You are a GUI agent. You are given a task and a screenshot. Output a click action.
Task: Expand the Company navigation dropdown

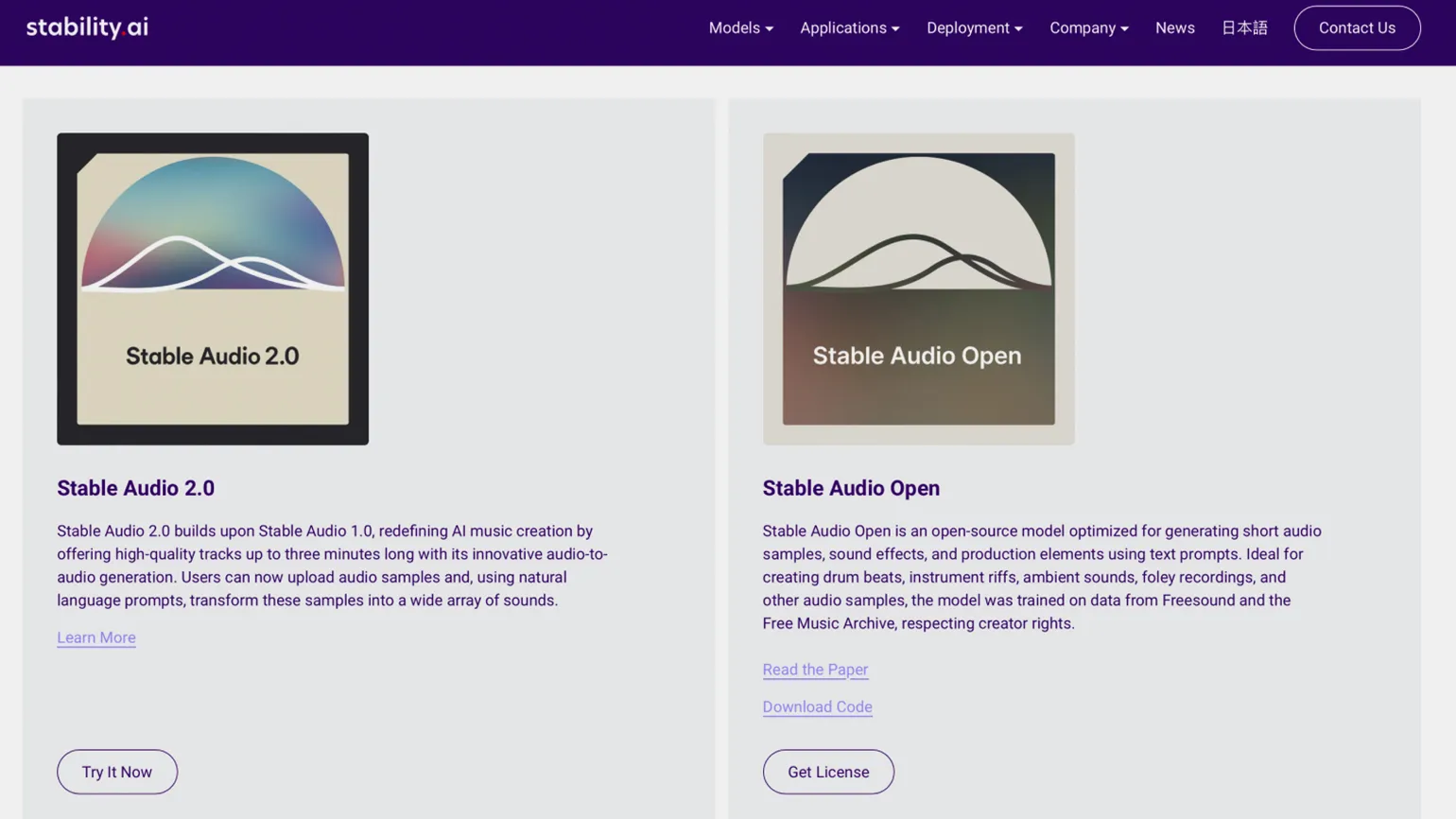tap(1087, 27)
